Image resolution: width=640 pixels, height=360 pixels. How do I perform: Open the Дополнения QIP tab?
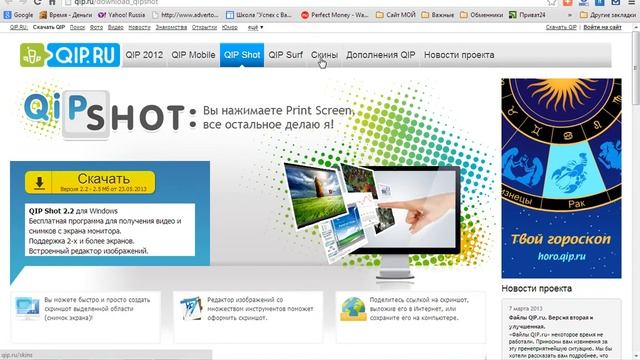pyautogui.click(x=380, y=55)
